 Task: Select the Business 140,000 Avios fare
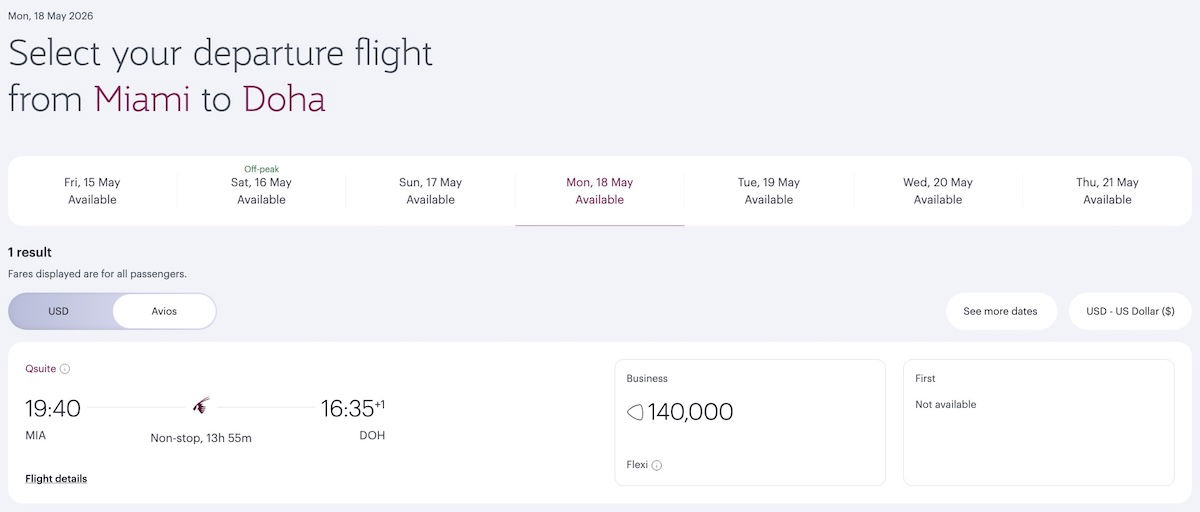pyautogui.click(x=750, y=422)
